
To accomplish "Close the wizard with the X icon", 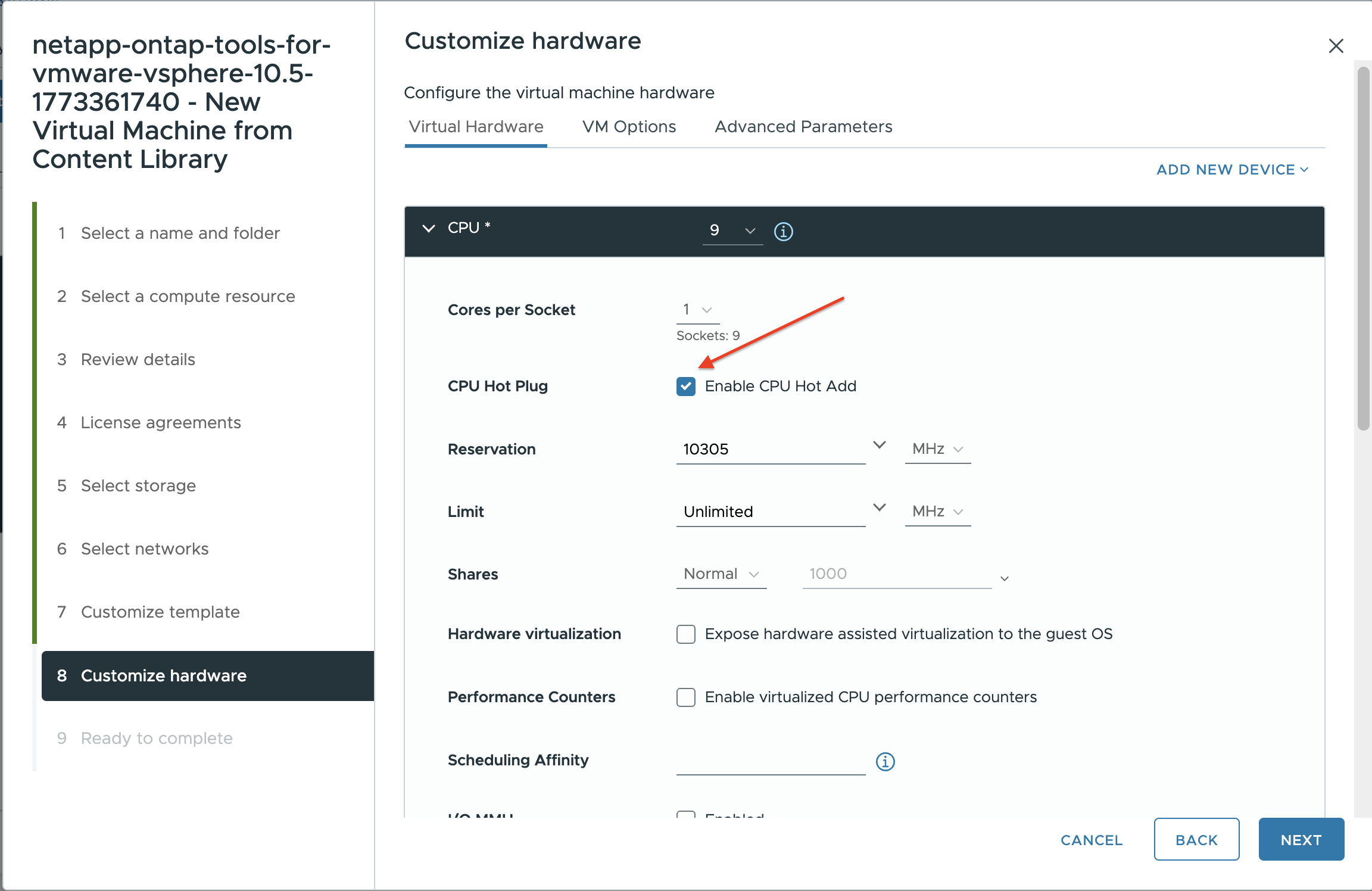I will (1336, 46).
